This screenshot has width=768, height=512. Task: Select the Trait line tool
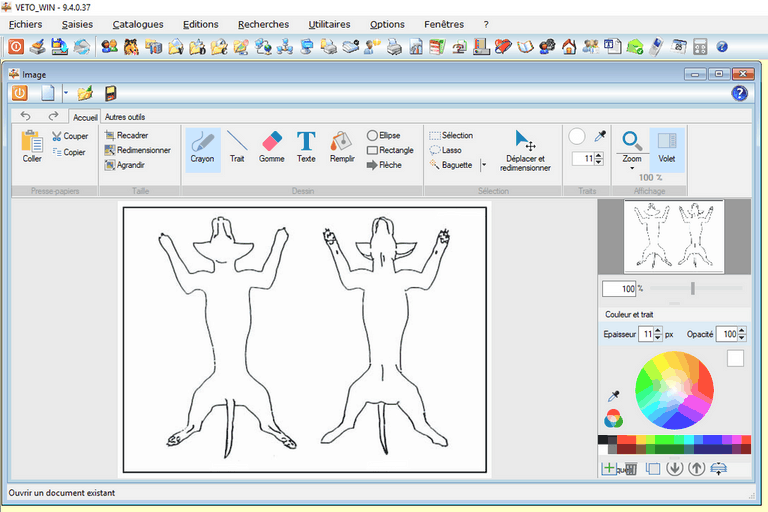pyautogui.click(x=237, y=148)
